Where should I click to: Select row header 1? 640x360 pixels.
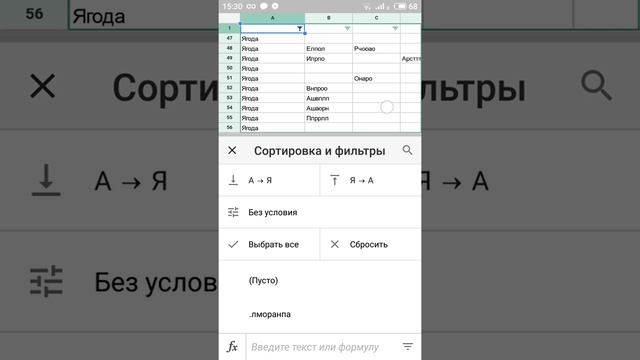point(229,28)
